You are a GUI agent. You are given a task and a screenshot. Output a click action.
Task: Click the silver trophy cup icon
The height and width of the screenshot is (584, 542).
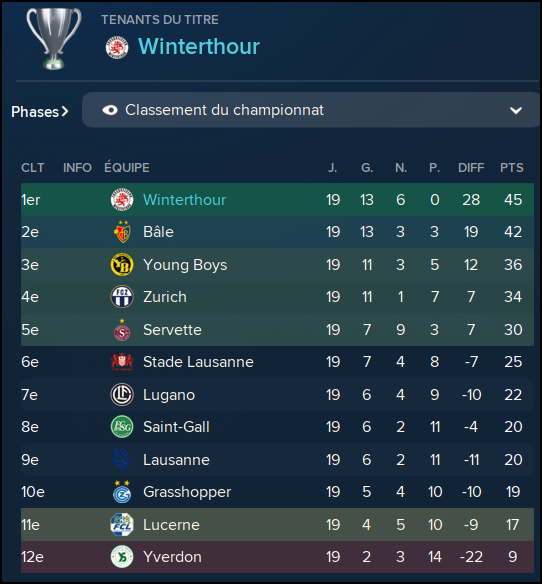coord(54,38)
